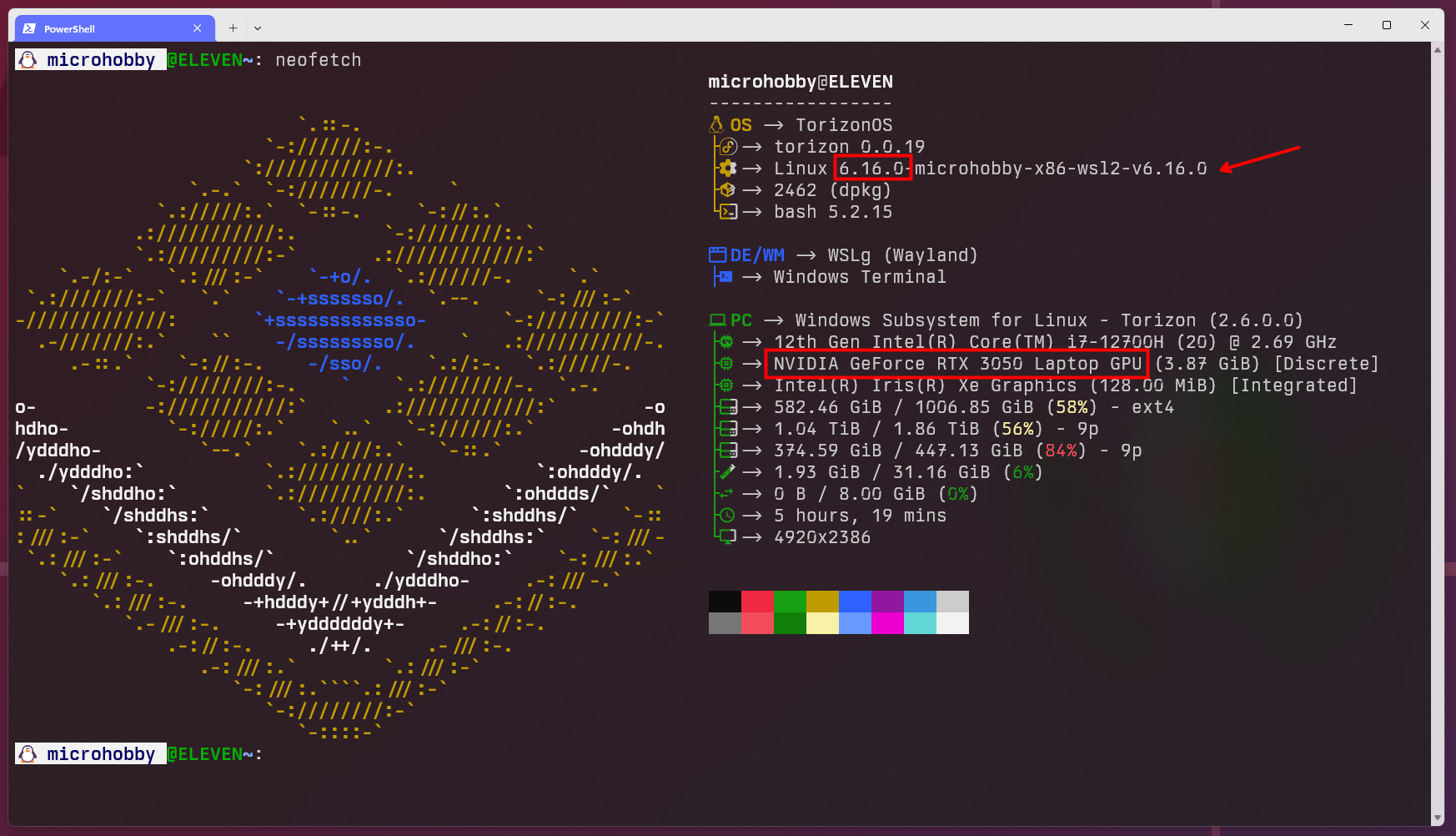Viewport: 1456px width, 836px height.
Task: Click the microhobby-x86-wsl2-v6.16.0 kernel text
Action: click(1061, 169)
